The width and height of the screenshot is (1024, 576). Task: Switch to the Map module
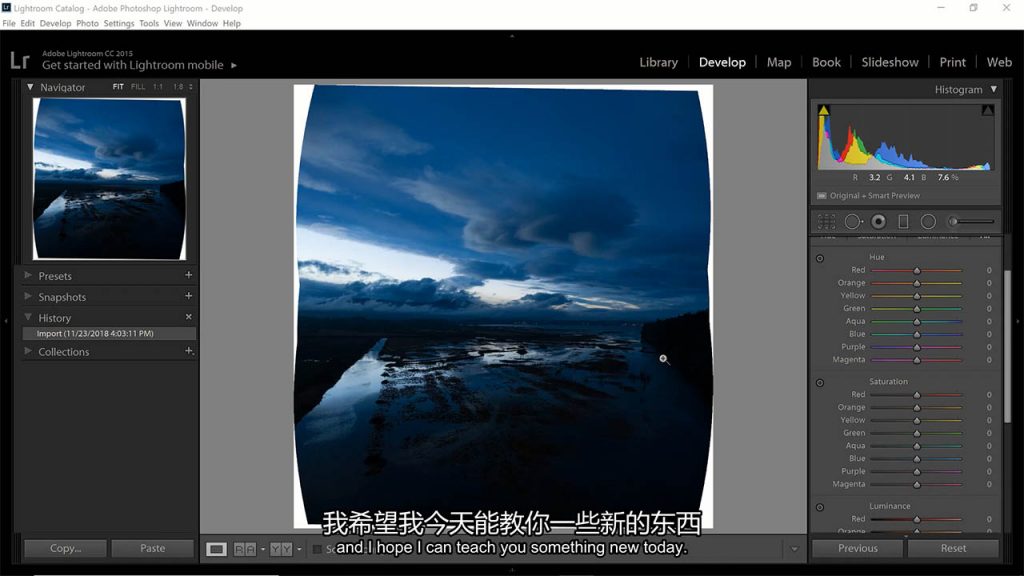coord(778,63)
